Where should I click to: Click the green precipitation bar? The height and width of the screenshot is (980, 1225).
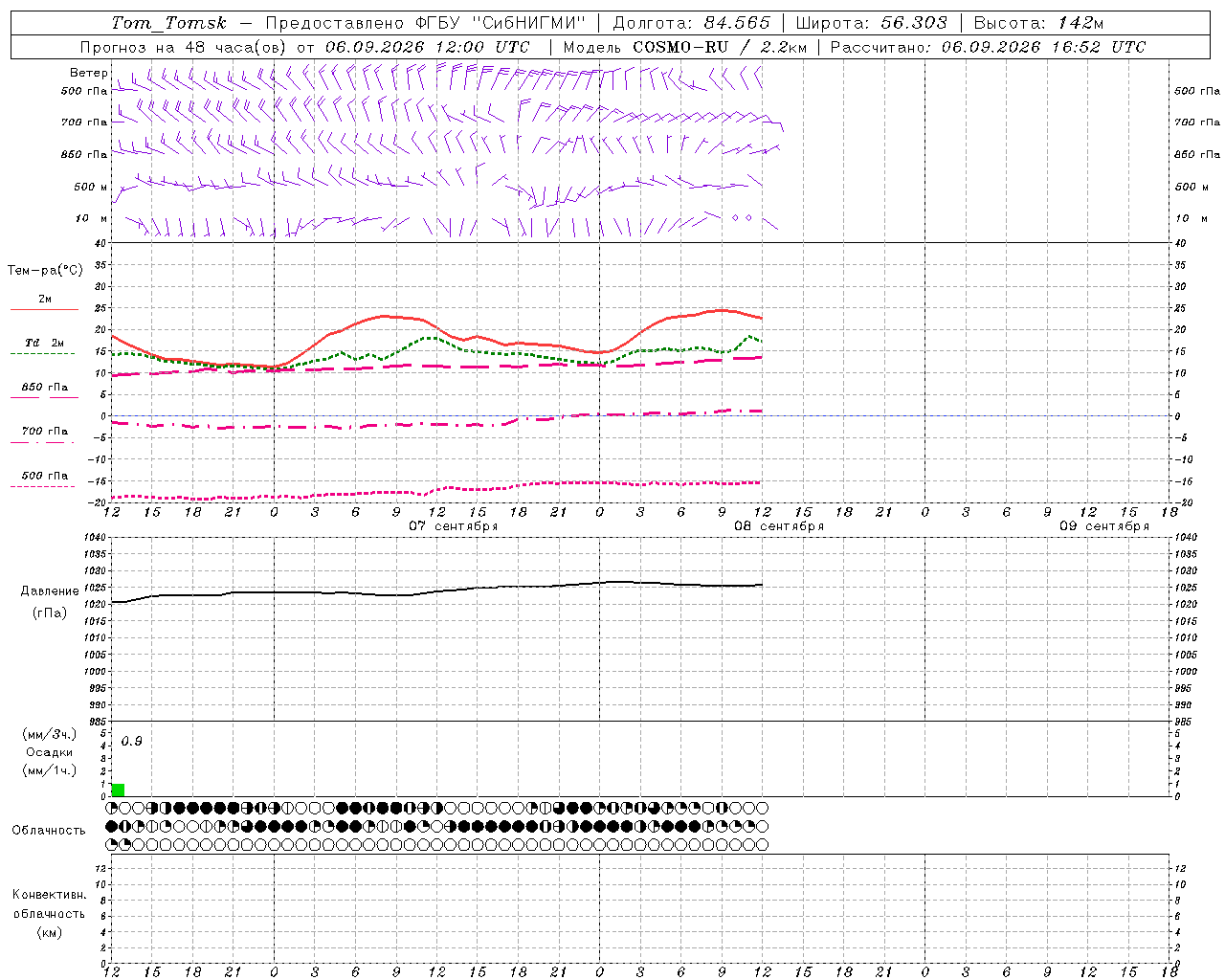point(118,790)
